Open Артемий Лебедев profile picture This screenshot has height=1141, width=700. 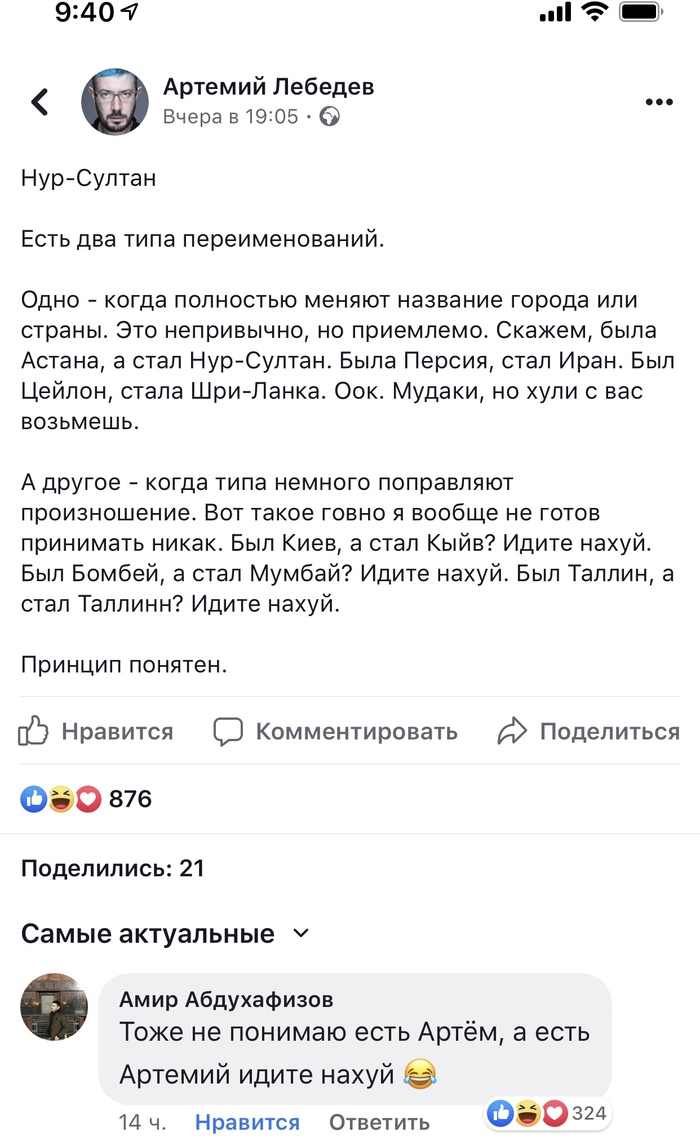tap(114, 102)
